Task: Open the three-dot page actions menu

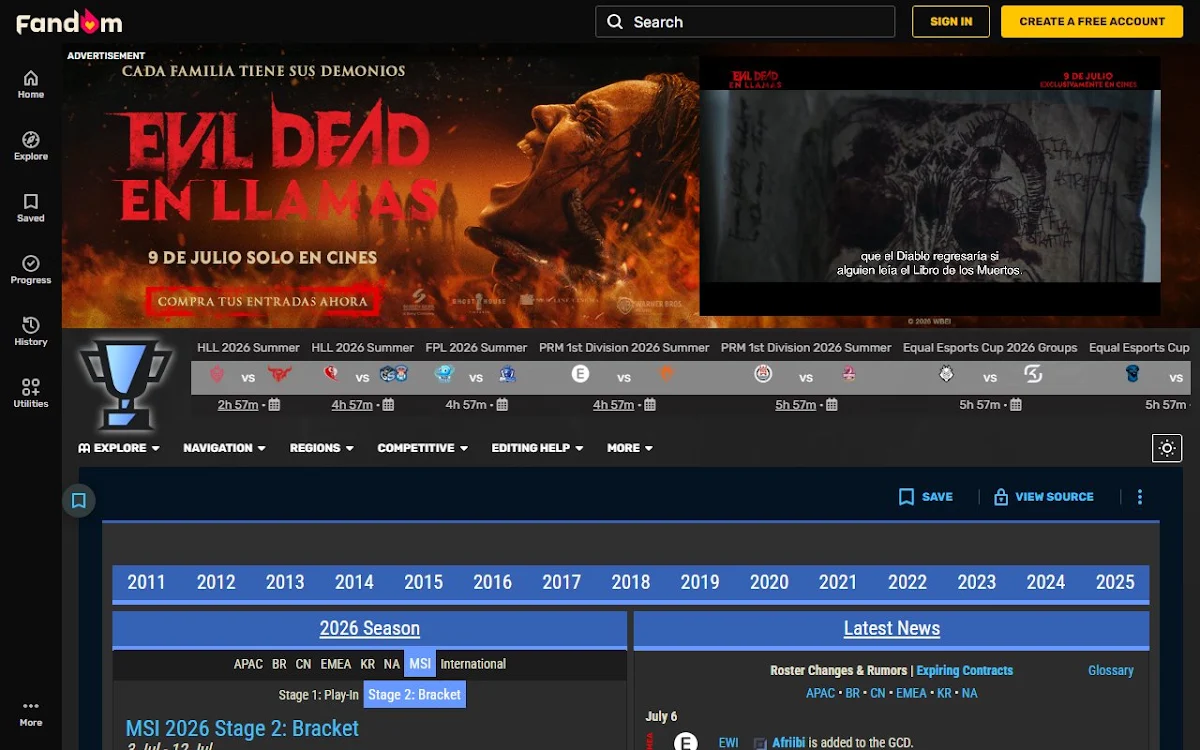Action: 1139,497
